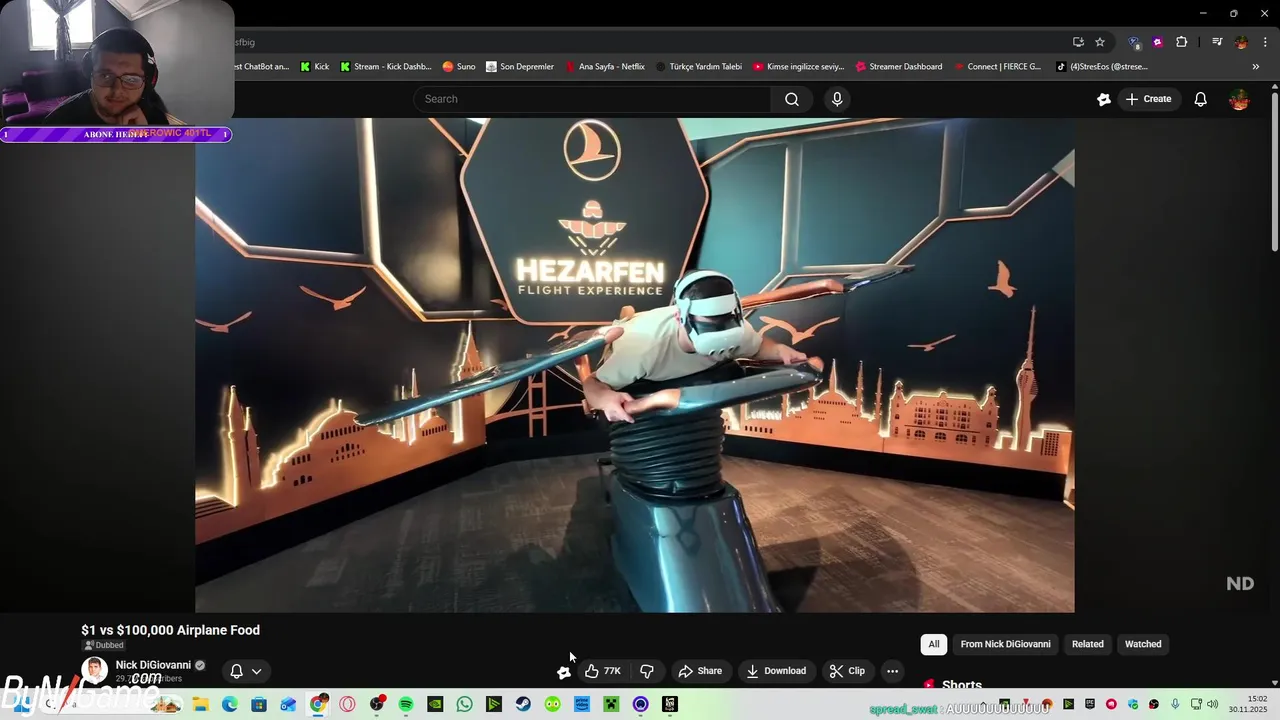
Task: Open the Chrome three-dot menu
Action: pos(1264,42)
